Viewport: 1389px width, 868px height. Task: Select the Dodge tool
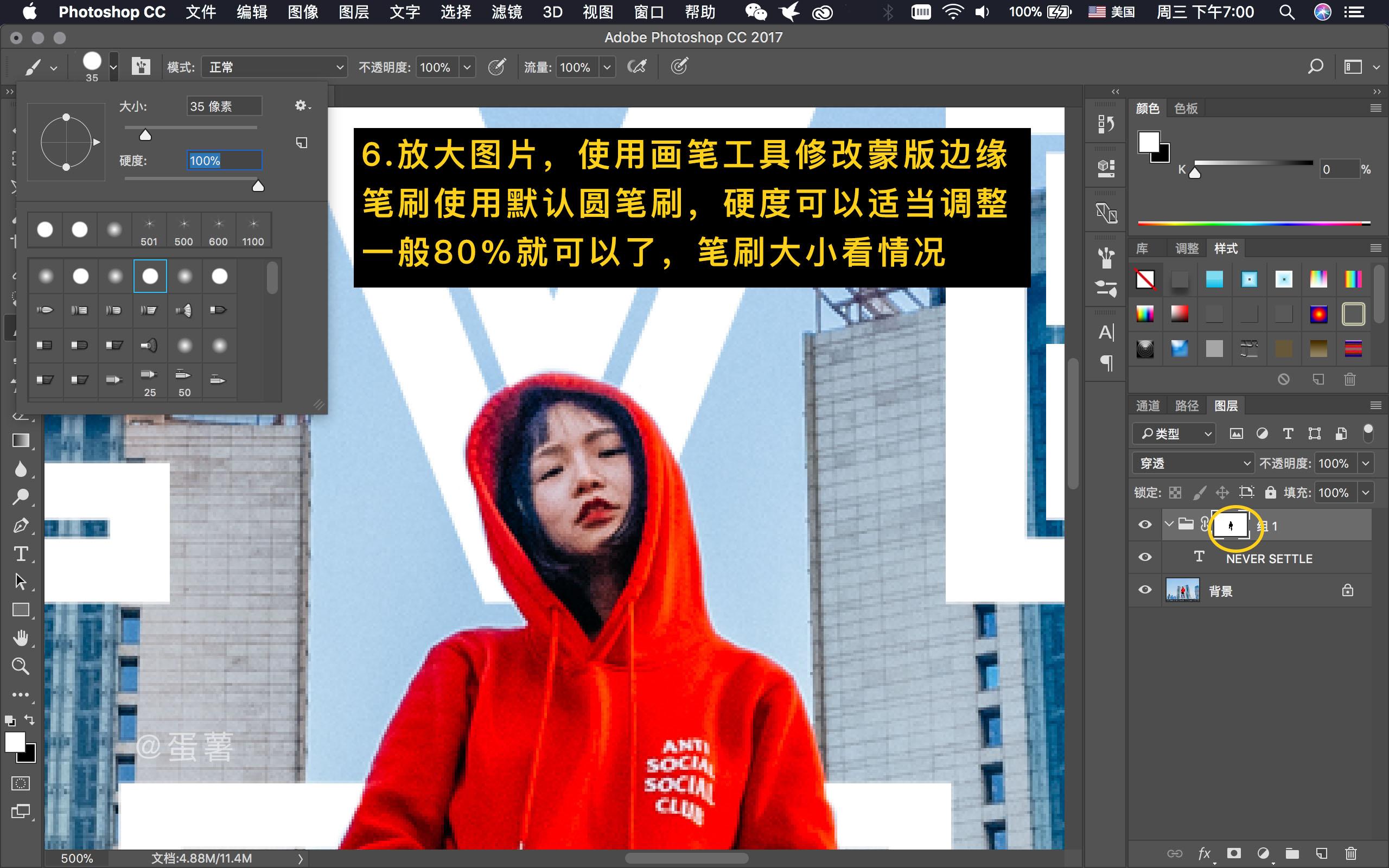click(21, 496)
